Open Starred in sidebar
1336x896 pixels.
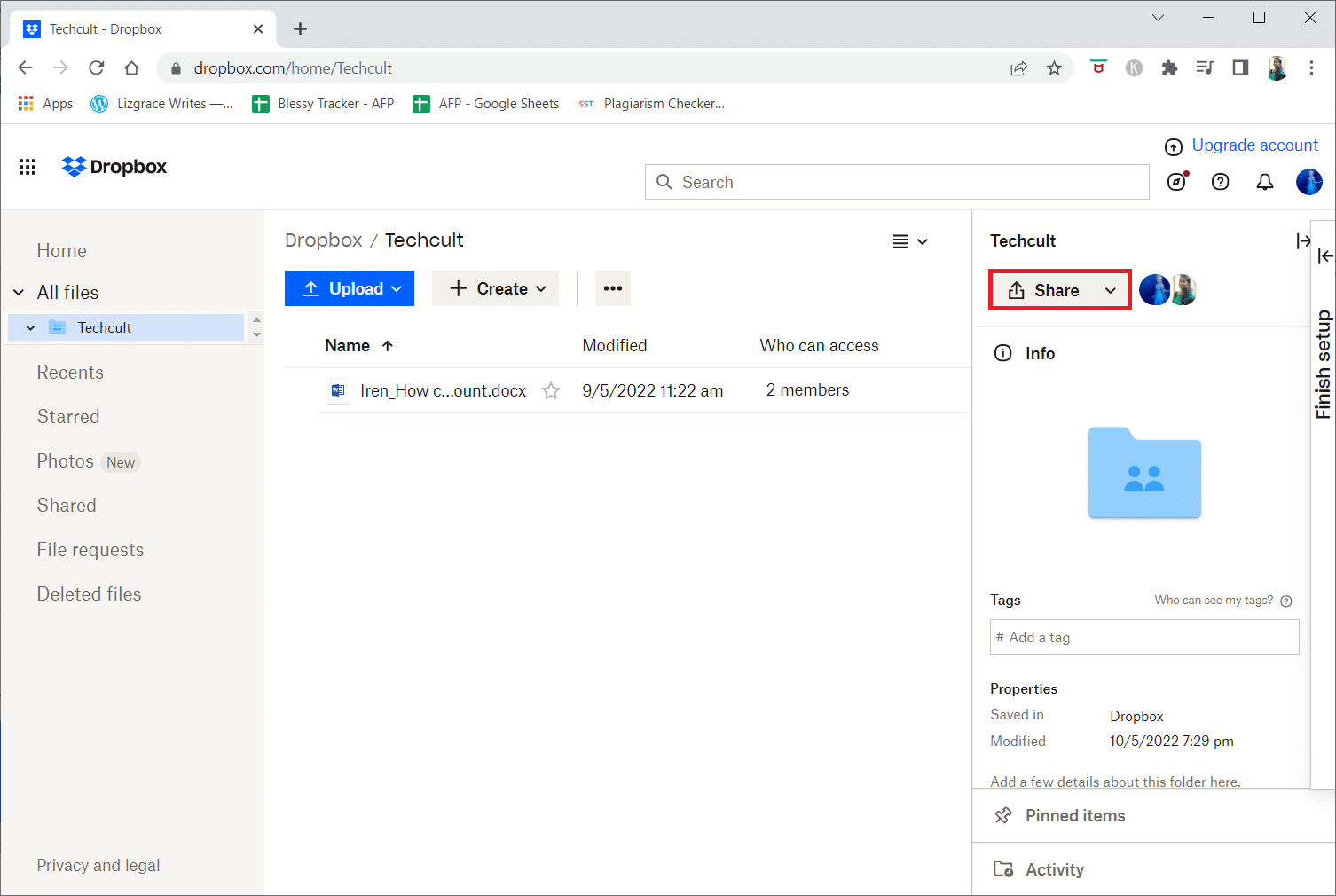tap(68, 417)
